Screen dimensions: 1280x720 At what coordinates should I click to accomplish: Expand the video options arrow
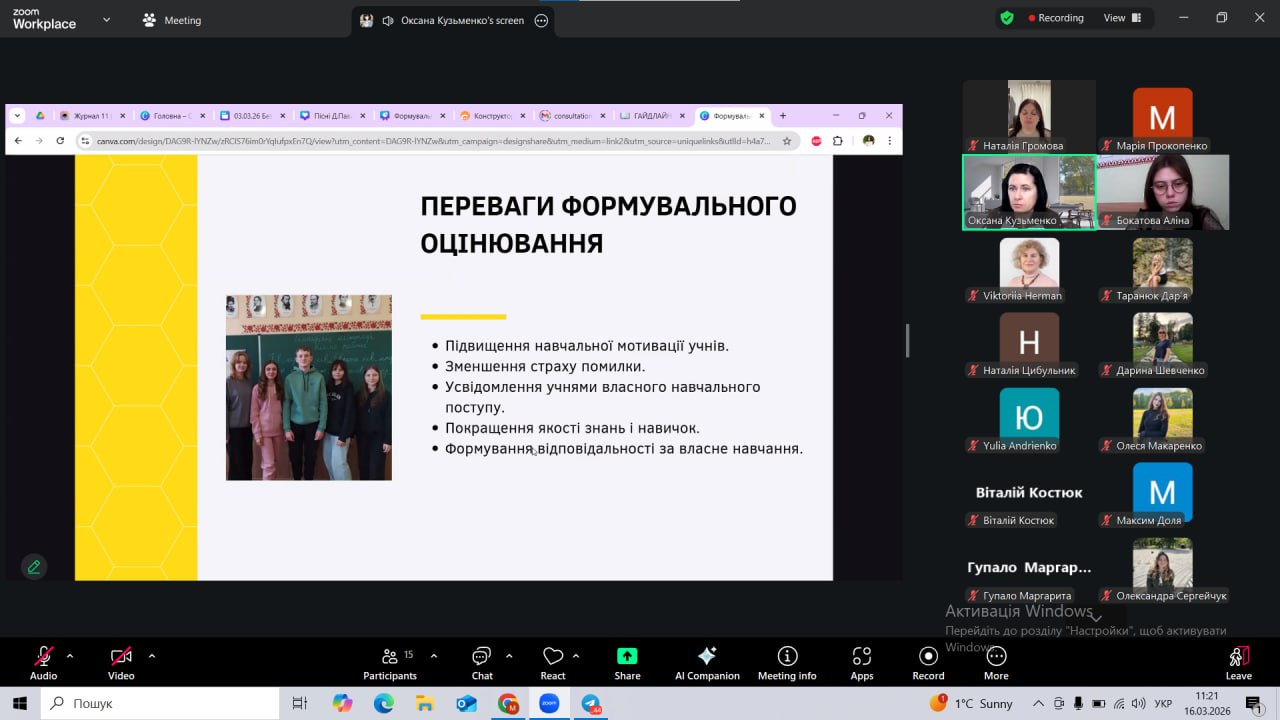point(152,656)
